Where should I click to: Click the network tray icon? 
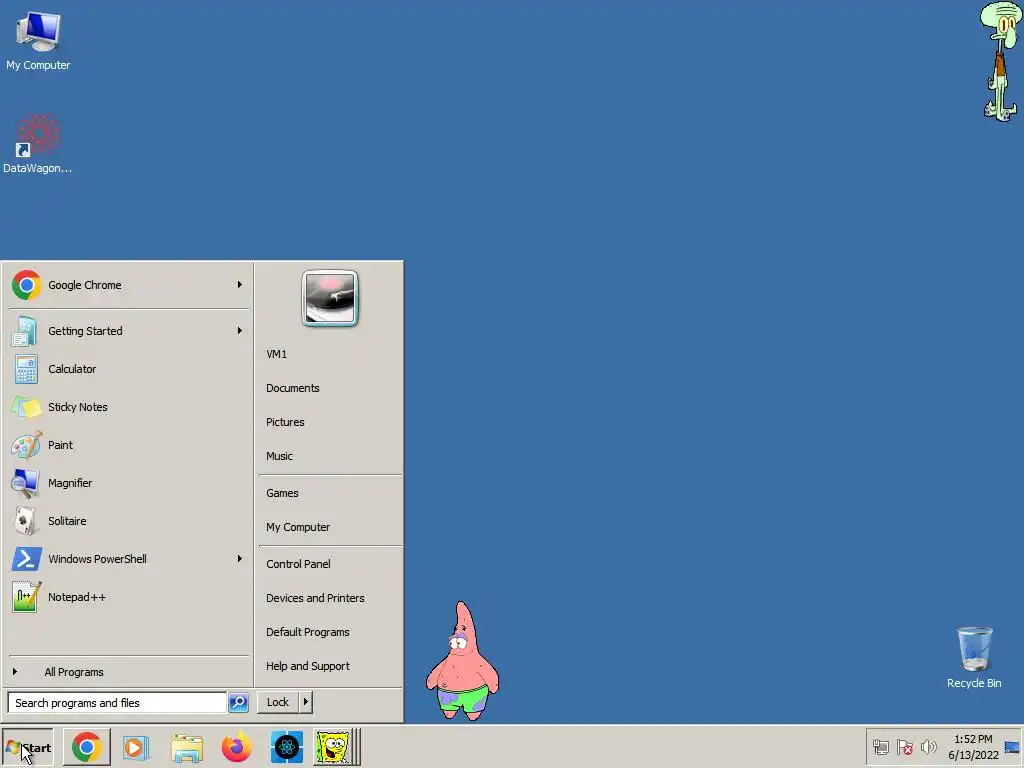[x=880, y=746]
